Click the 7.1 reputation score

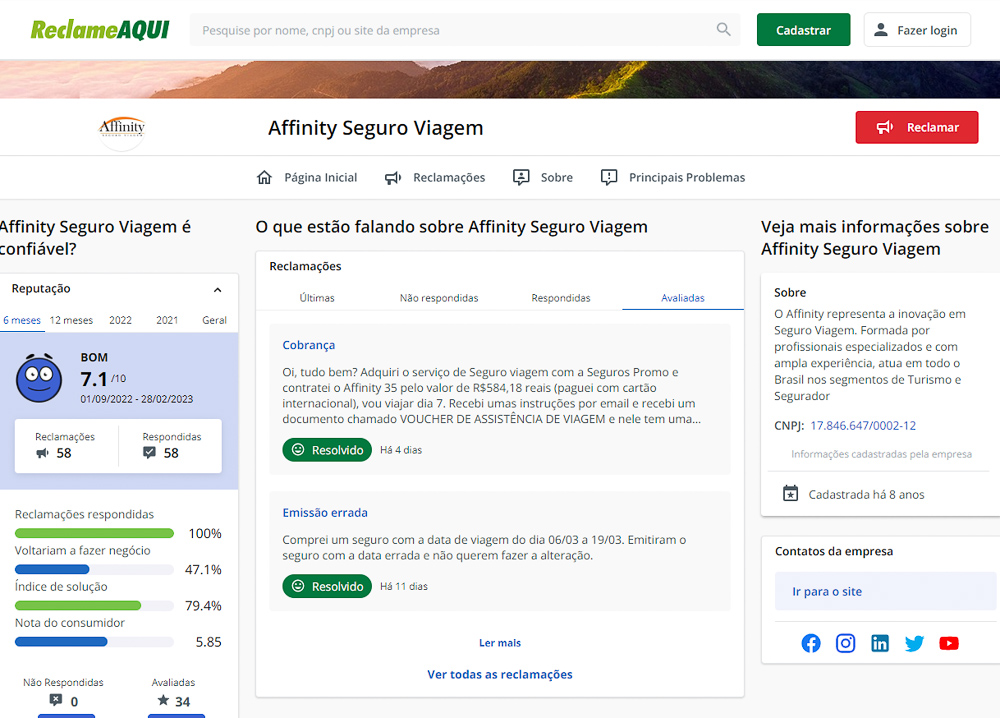click(x=94, y=379)
